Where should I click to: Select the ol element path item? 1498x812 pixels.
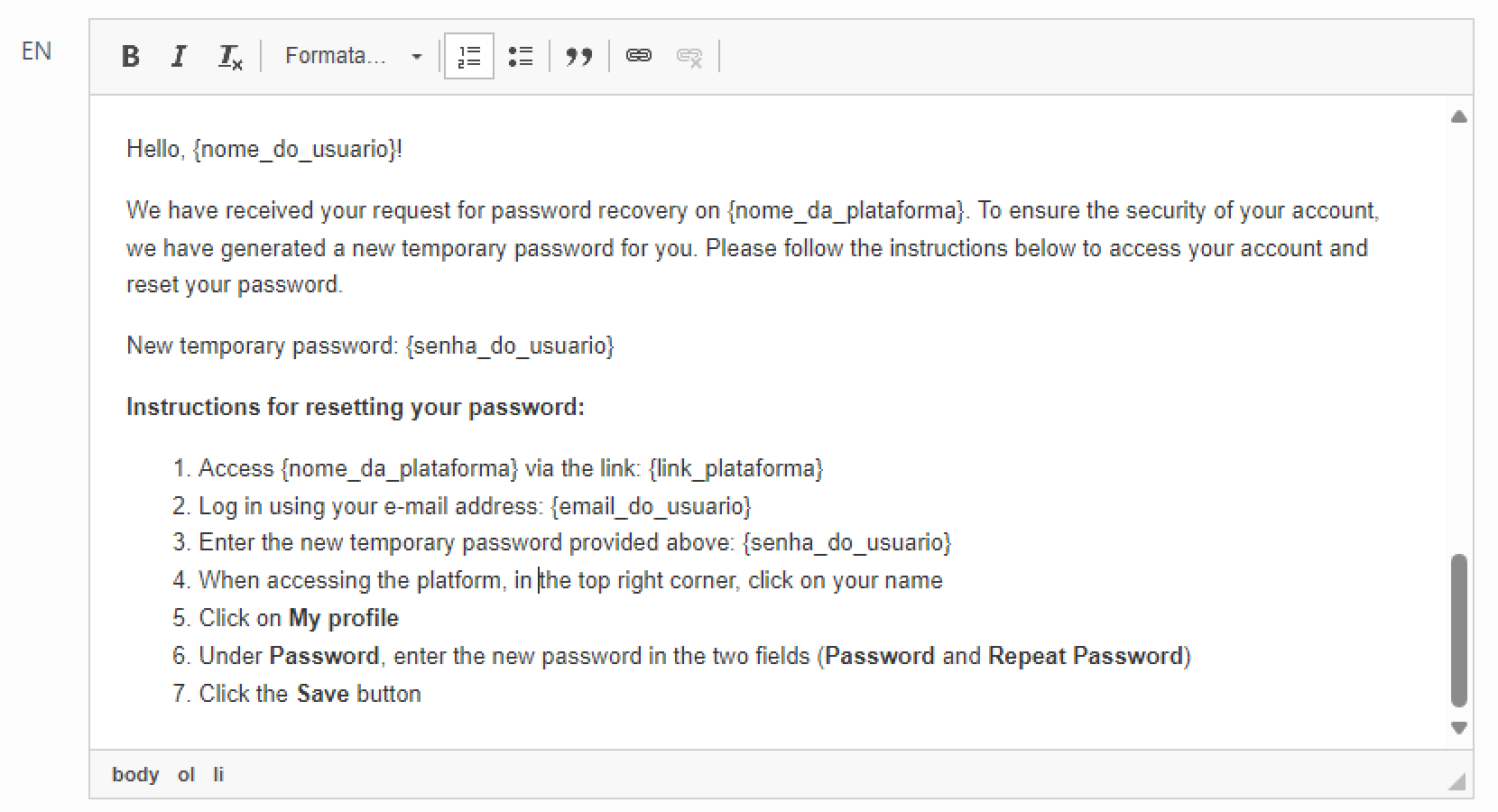186,774
